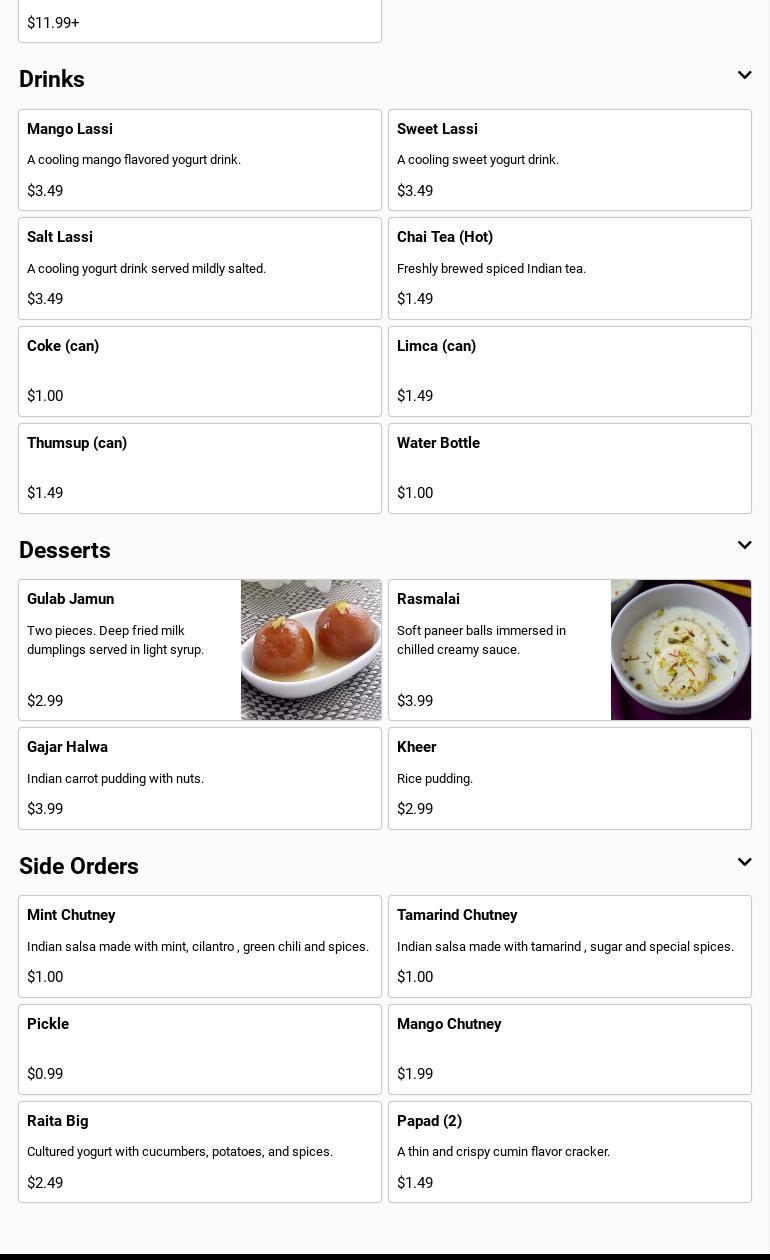Choose Thumsup (can)
Screen dimensions: 770x1260
tap(200, 468)
